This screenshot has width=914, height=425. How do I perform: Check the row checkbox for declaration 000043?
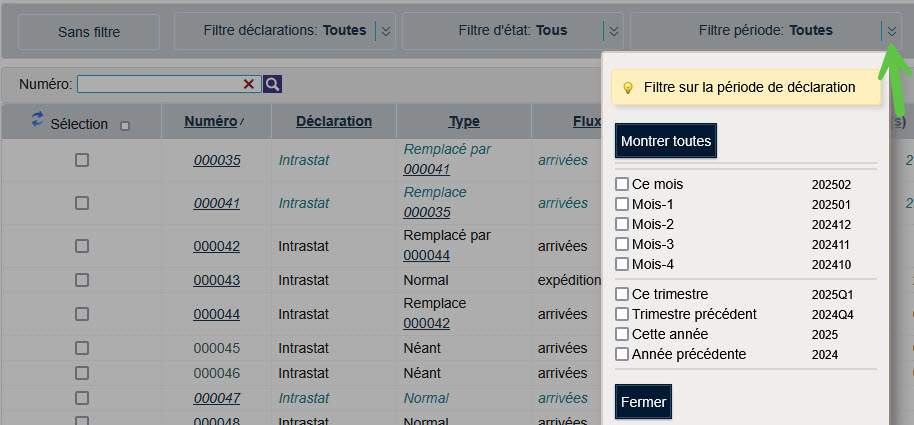[82, 280]
